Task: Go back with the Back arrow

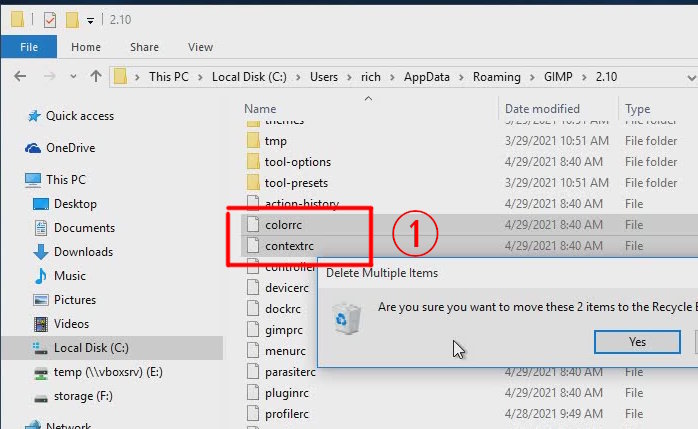Action: click(x=20, y=77)
